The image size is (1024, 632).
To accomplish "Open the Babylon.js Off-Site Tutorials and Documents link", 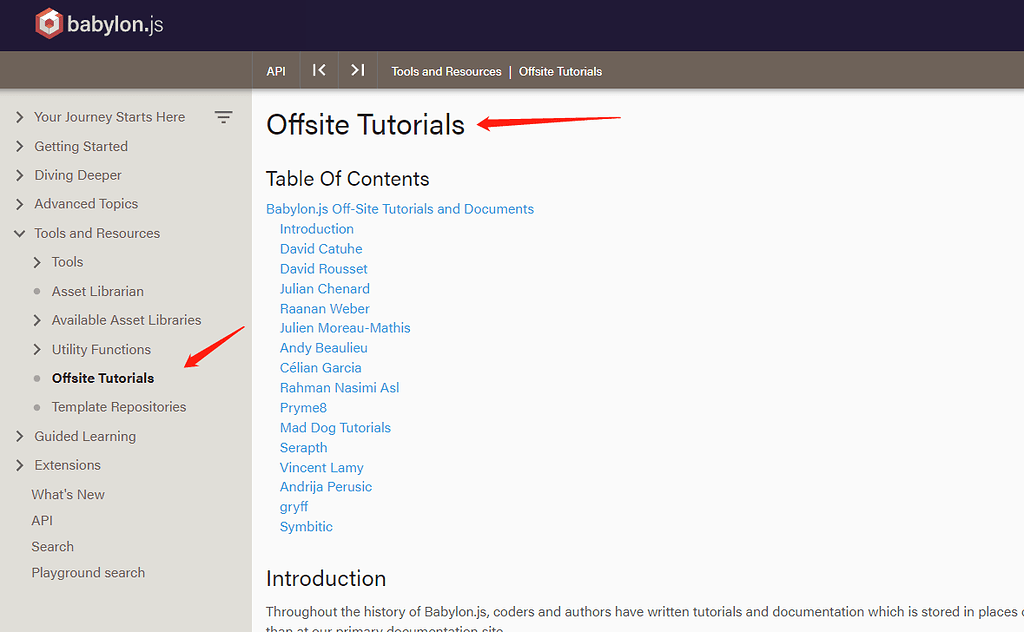I will click(x=400, y=209).
